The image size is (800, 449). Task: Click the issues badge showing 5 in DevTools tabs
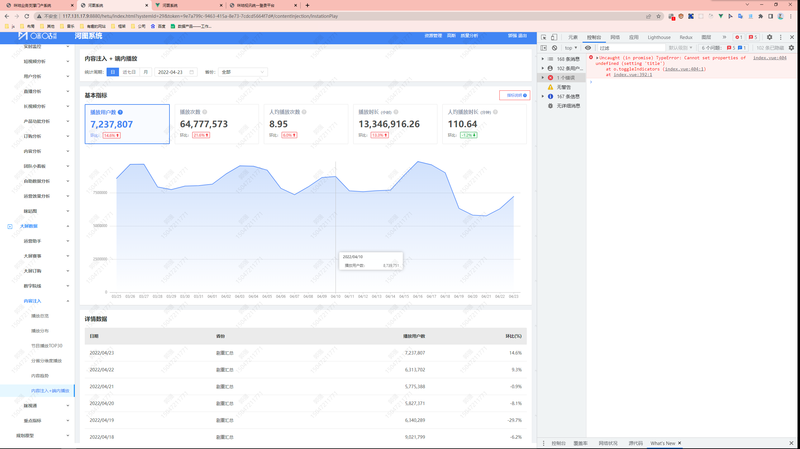click(x=753, y=37)
